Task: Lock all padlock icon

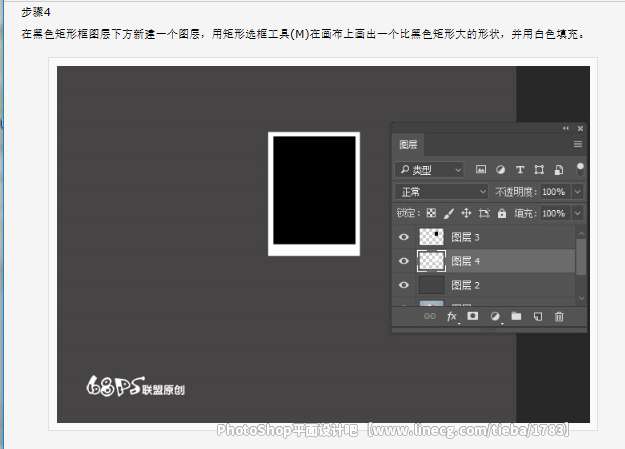Action: [502, 213]
